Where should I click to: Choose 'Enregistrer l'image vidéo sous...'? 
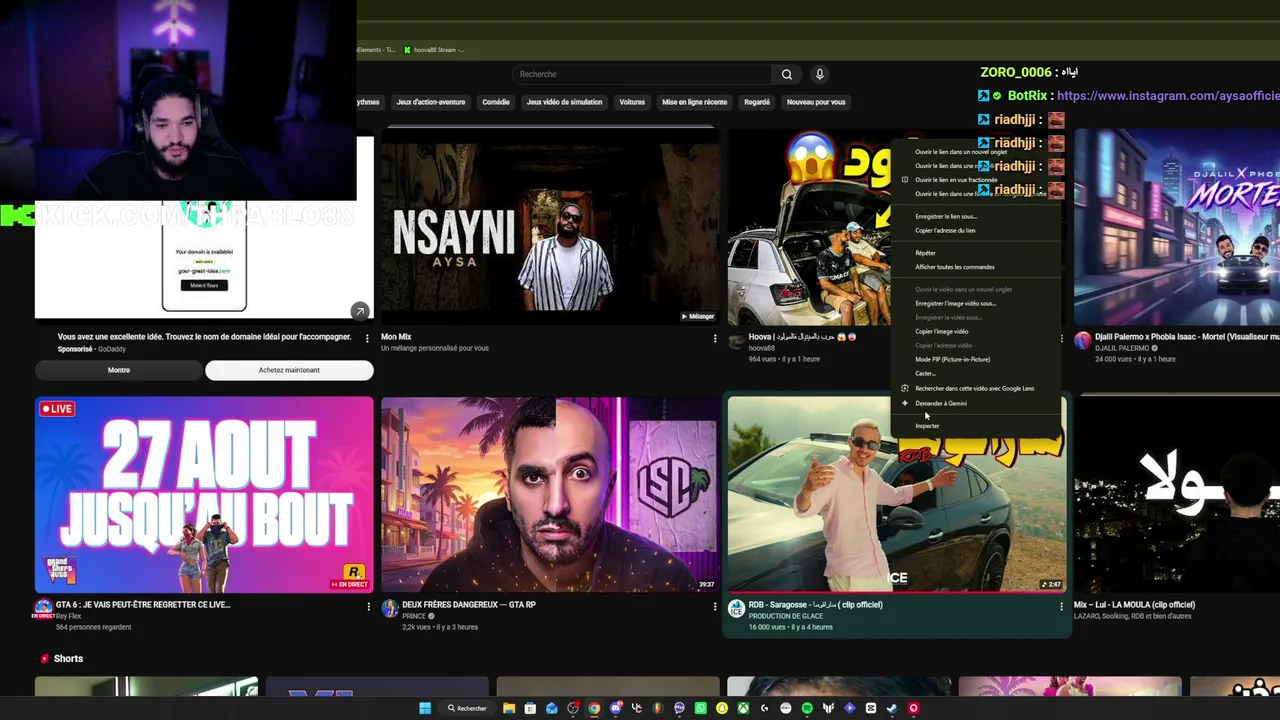point(956,303)
